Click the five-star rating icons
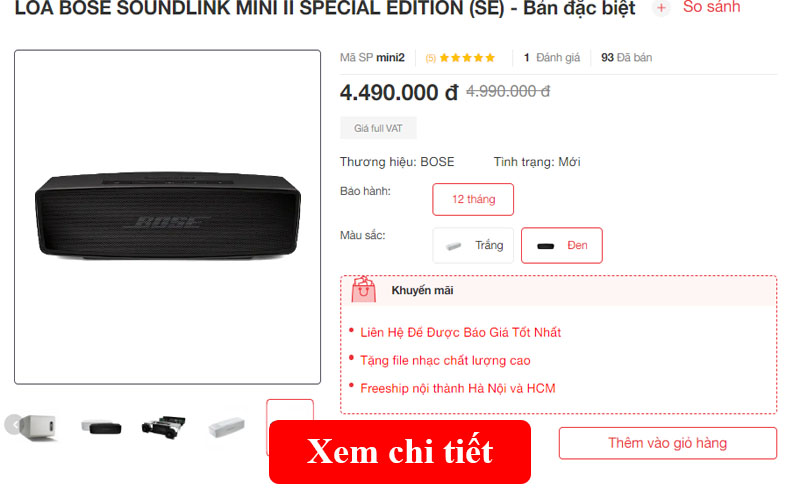 (467, 58)
